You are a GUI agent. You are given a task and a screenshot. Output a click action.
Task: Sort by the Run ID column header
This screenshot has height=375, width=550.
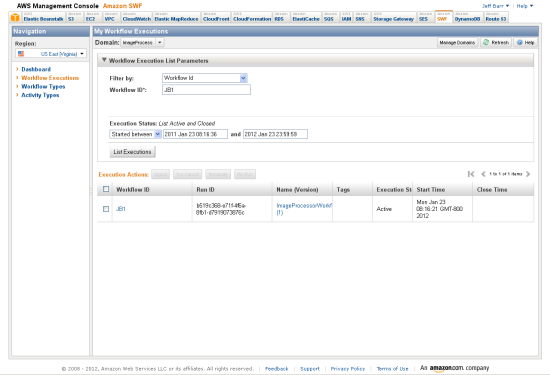pos(232,189)
